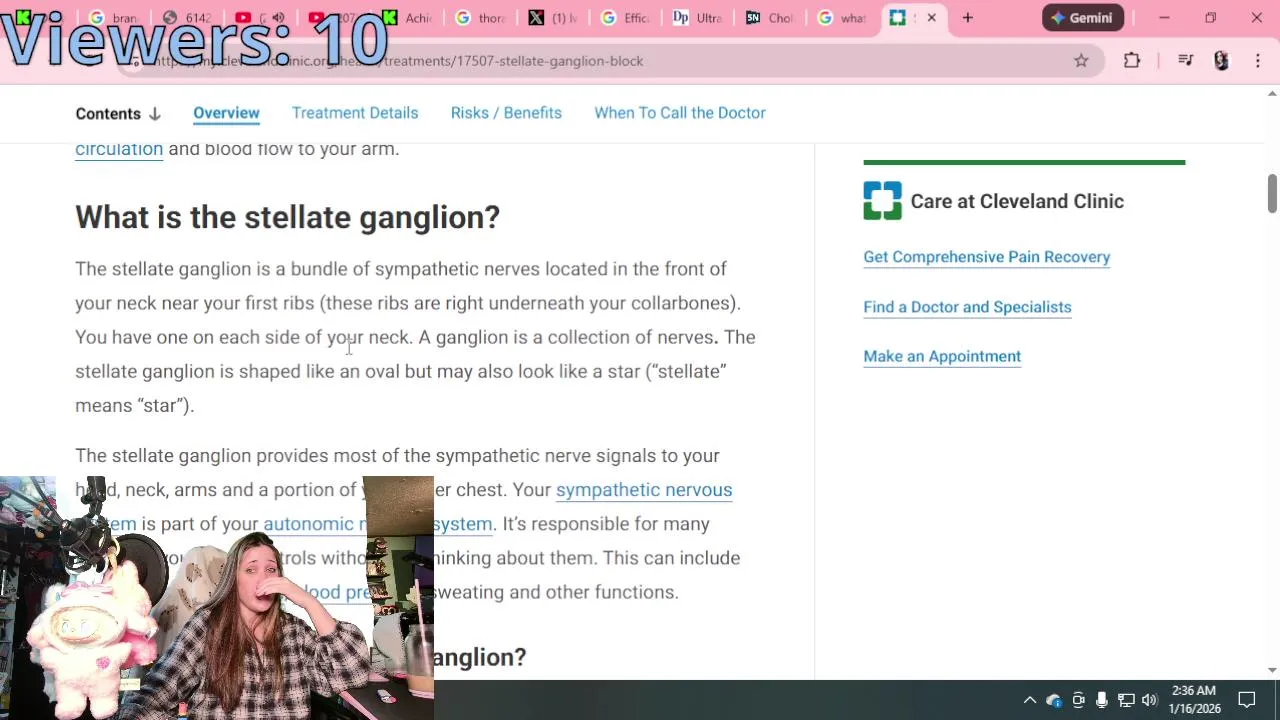
Task: Open the Chrome profile avatar
Action: point(1221,61)
